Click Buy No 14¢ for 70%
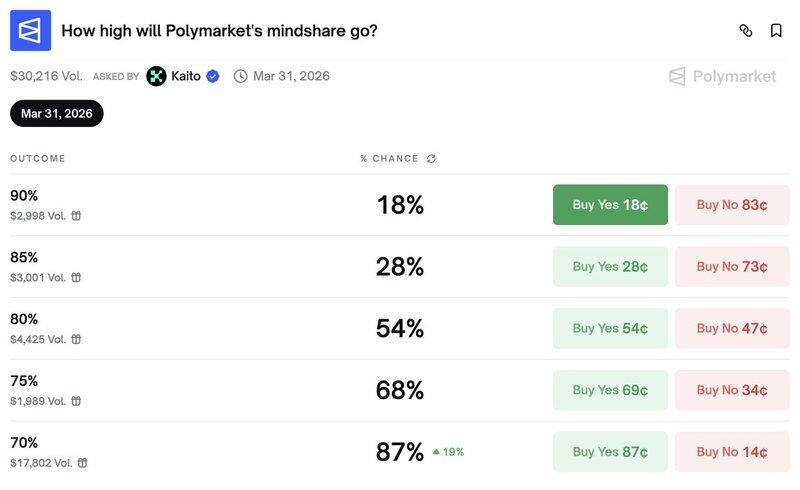This screenshot has width=800, height=490. 732,452
